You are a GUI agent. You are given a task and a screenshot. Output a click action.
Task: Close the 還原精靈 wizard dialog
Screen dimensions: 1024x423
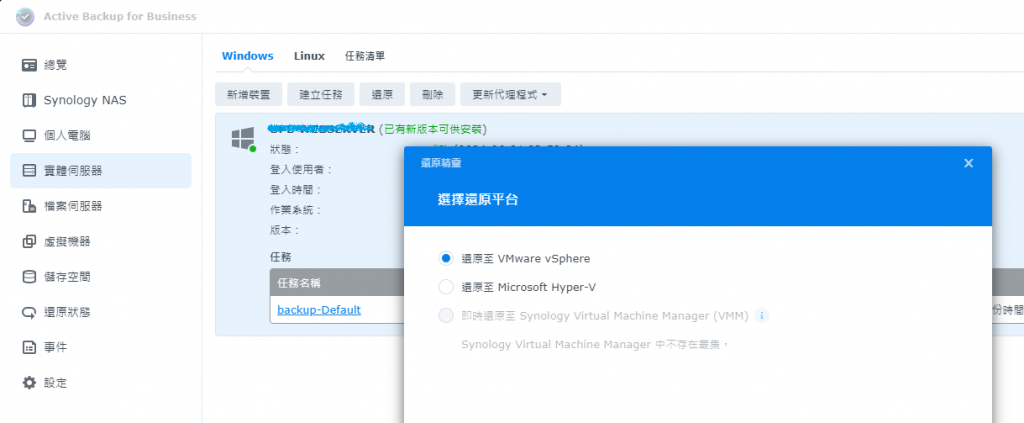[968, 163]
